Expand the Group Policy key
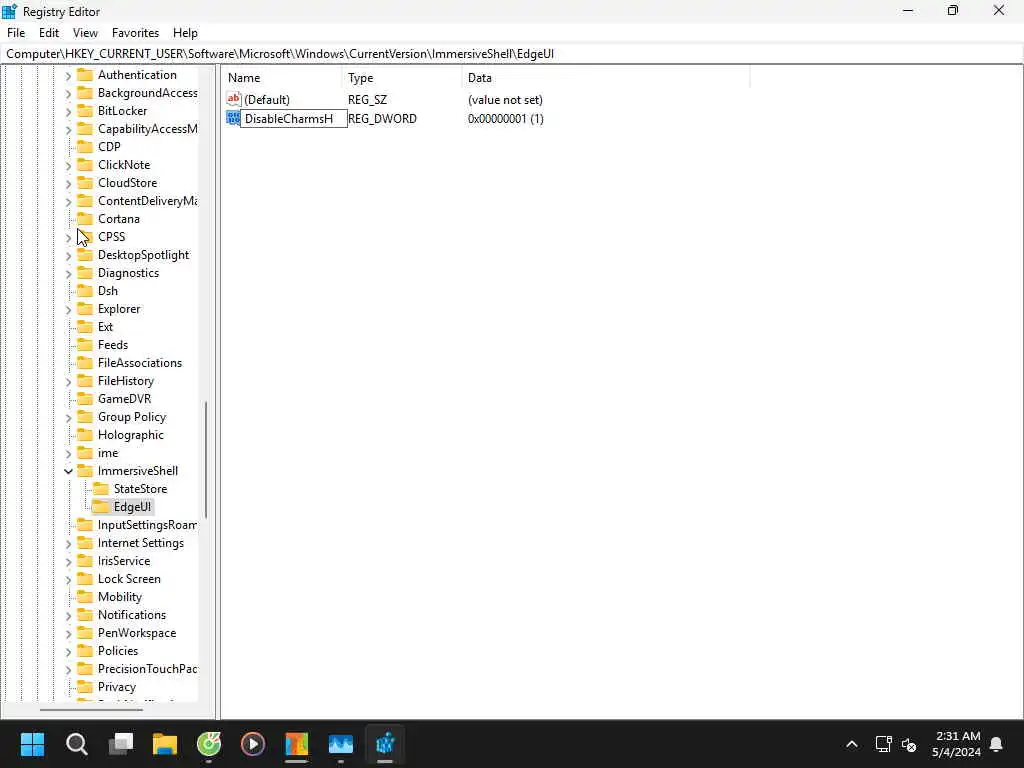 [69, 417]
